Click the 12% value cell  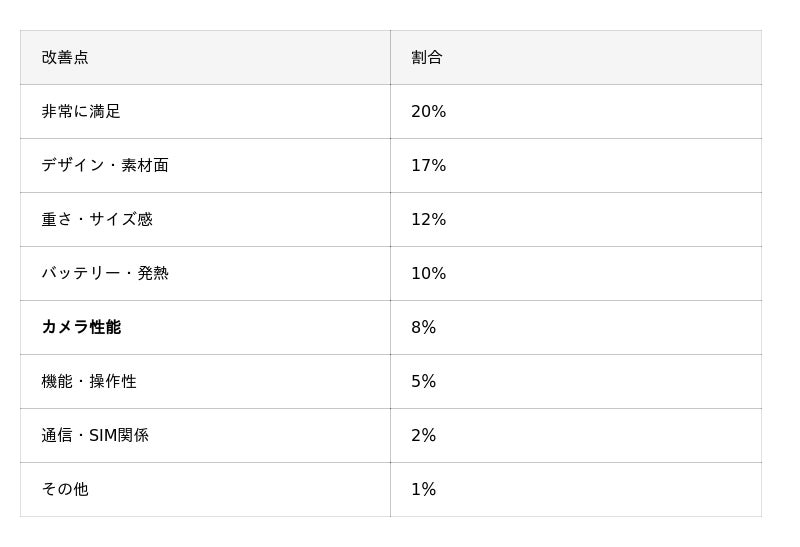pyautogui.click(x=429, y=220)
